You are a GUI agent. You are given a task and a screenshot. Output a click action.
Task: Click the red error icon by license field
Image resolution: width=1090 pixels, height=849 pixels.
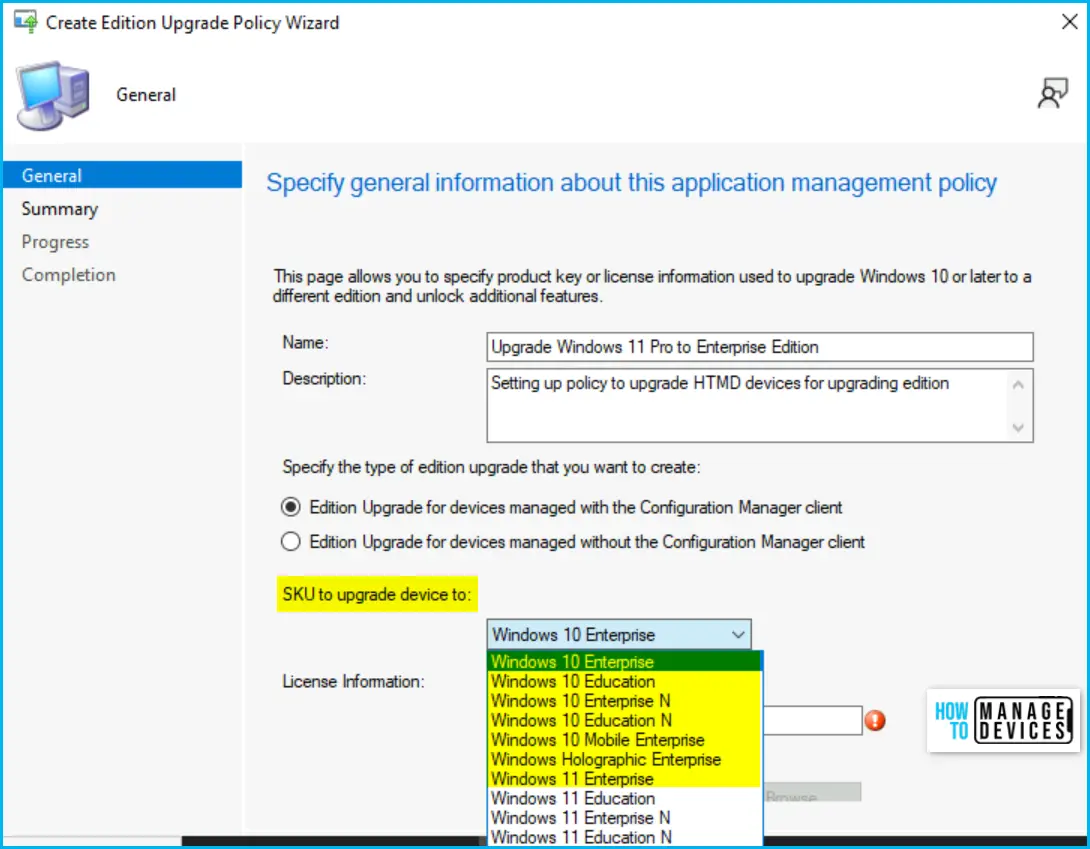click(x=875, y=720)
